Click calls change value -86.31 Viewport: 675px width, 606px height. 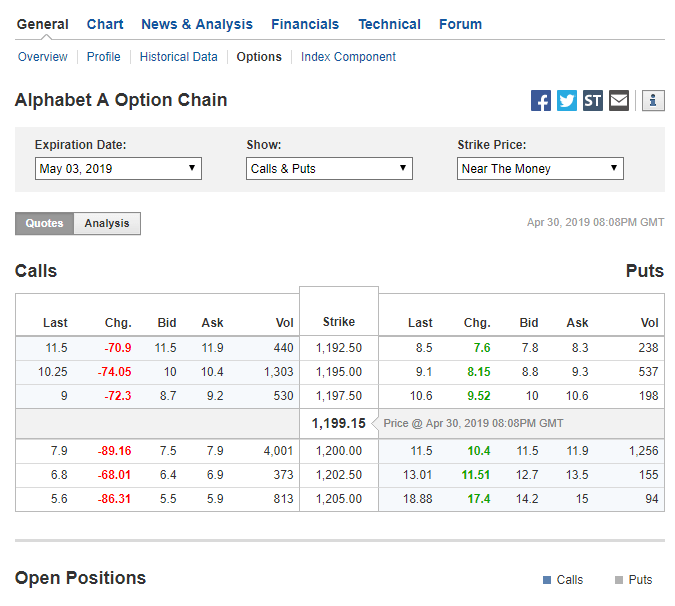pyautogui.click(x=114, y=499)
